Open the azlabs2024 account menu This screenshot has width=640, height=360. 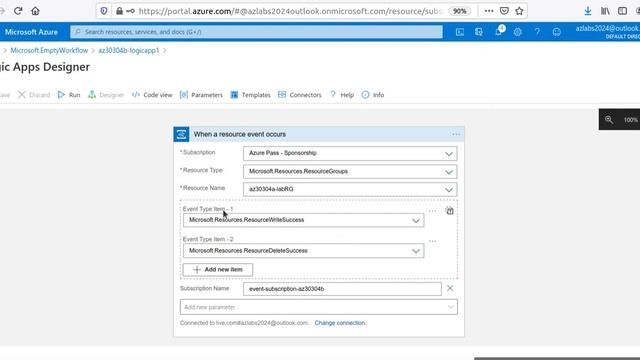coord(608,32)
